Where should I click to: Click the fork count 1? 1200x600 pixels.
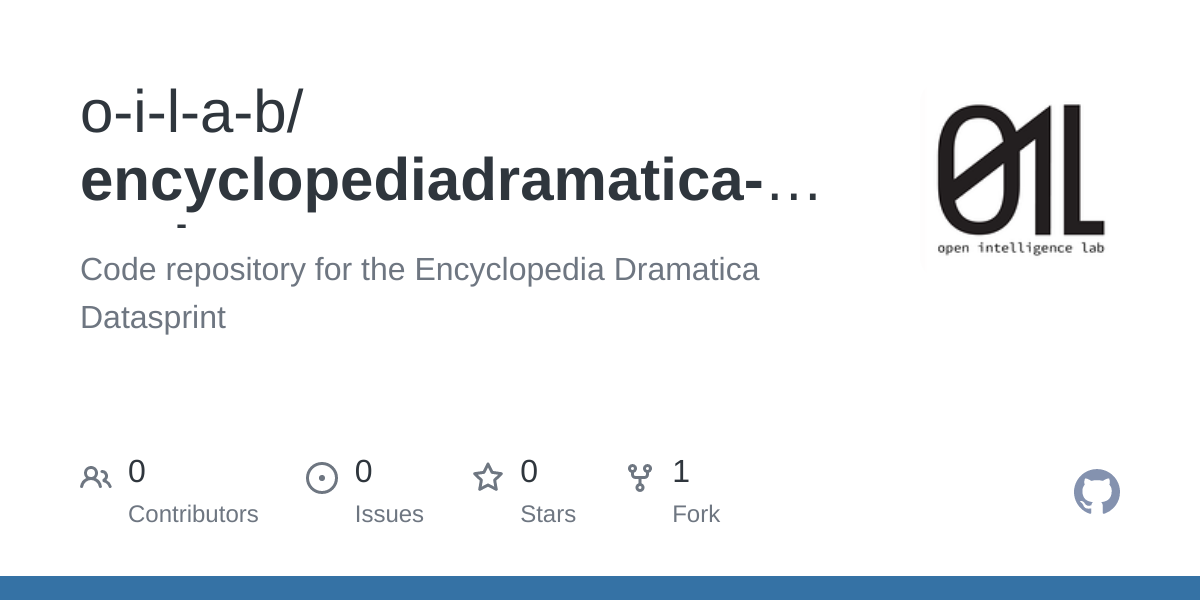click(x=681, y=471)
